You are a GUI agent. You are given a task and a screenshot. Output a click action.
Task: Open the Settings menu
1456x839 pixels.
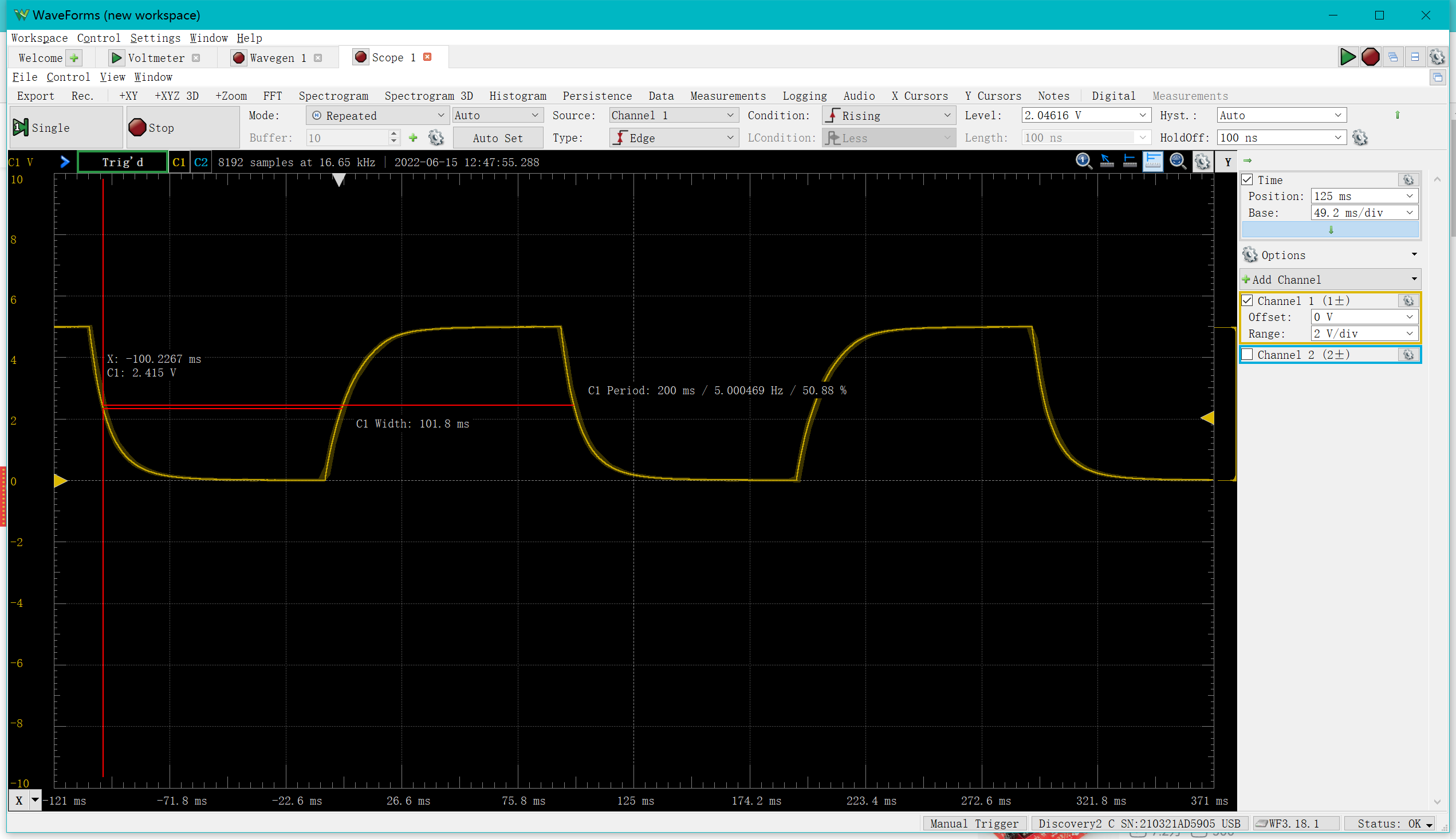click(155, 38)
